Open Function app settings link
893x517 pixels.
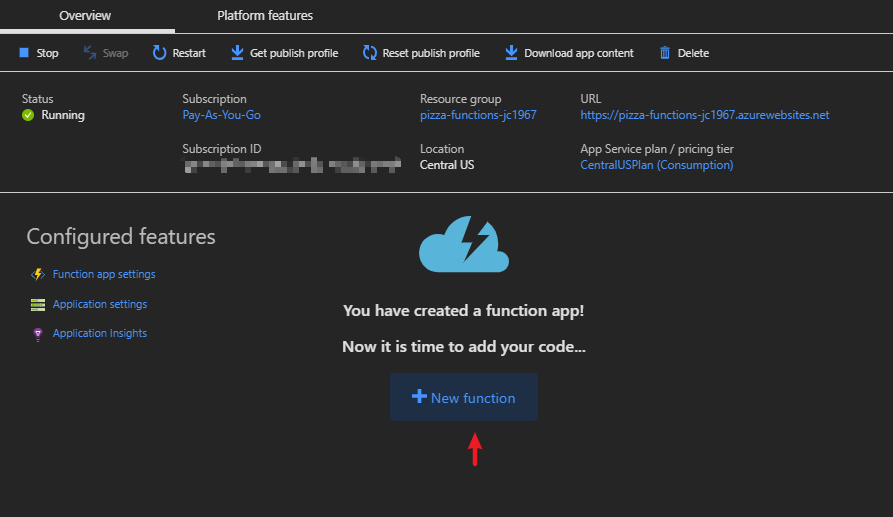coord(104,274)
